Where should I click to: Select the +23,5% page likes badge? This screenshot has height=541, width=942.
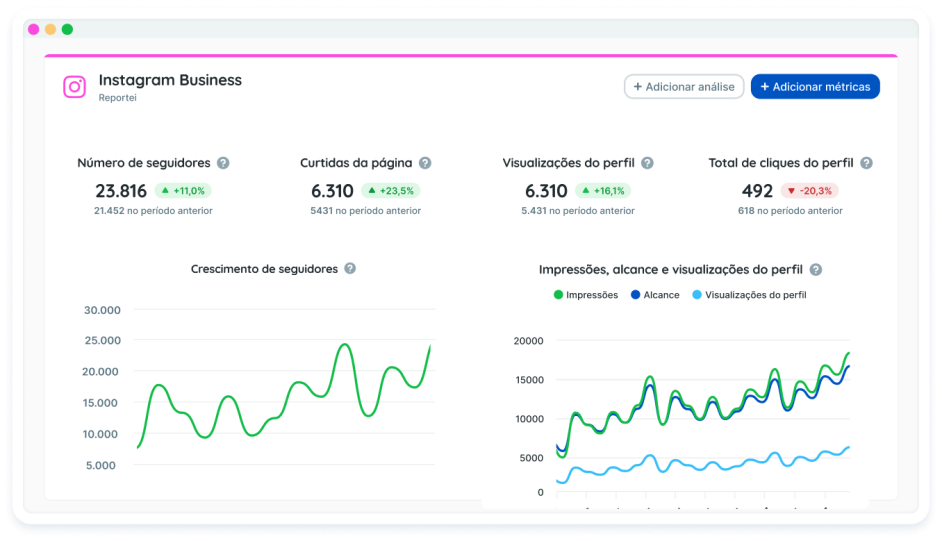(391, 190)
